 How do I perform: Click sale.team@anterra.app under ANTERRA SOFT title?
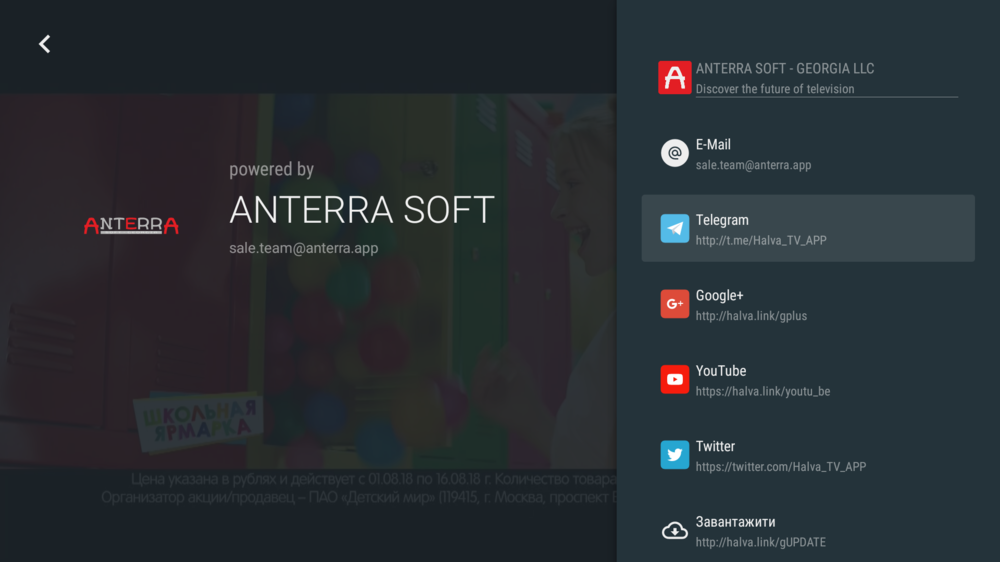coord(304,248)
